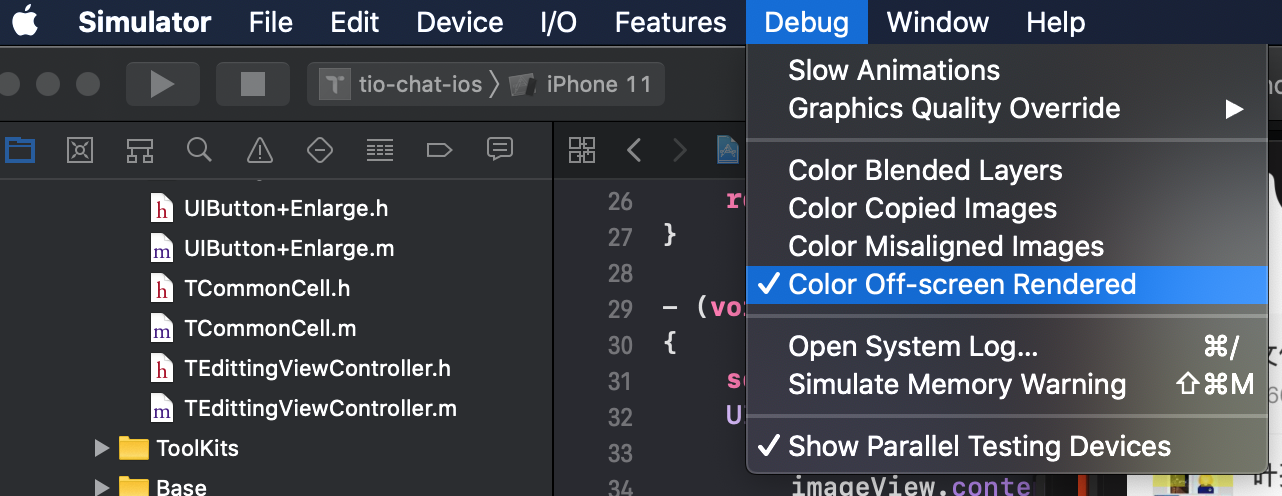
Task: Click the Xcode Stop button
Action: [x=252, y=84]
